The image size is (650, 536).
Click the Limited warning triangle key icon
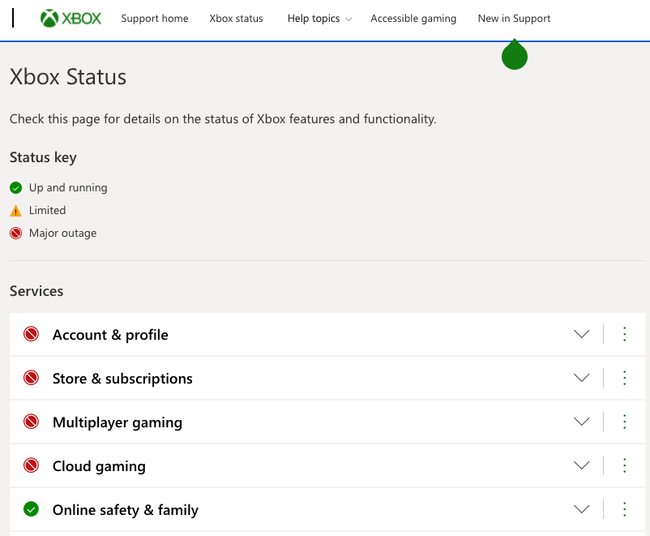16,211
